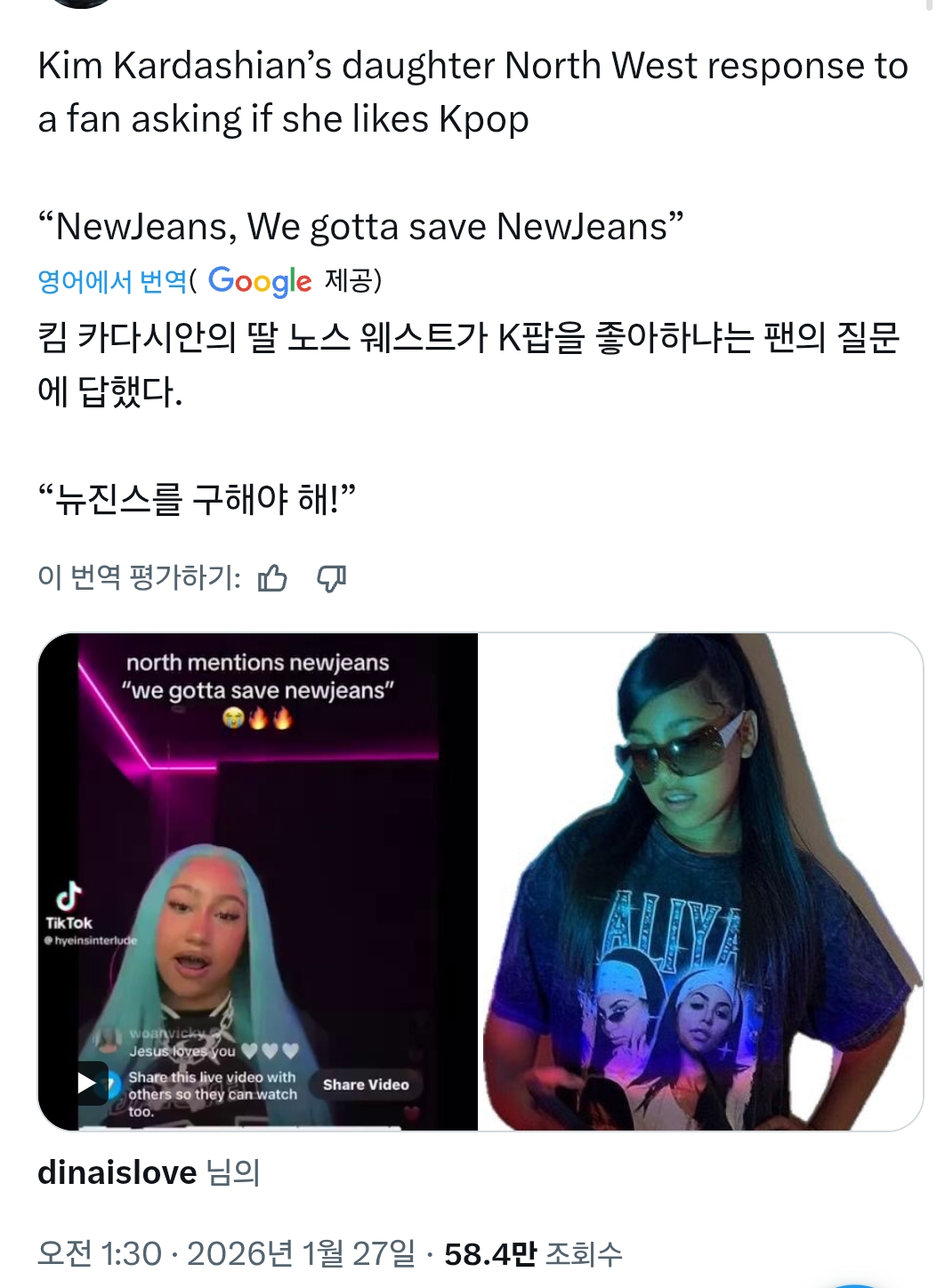Tap the '이 번역 평가하기:' rating label

tap(139, 578)
